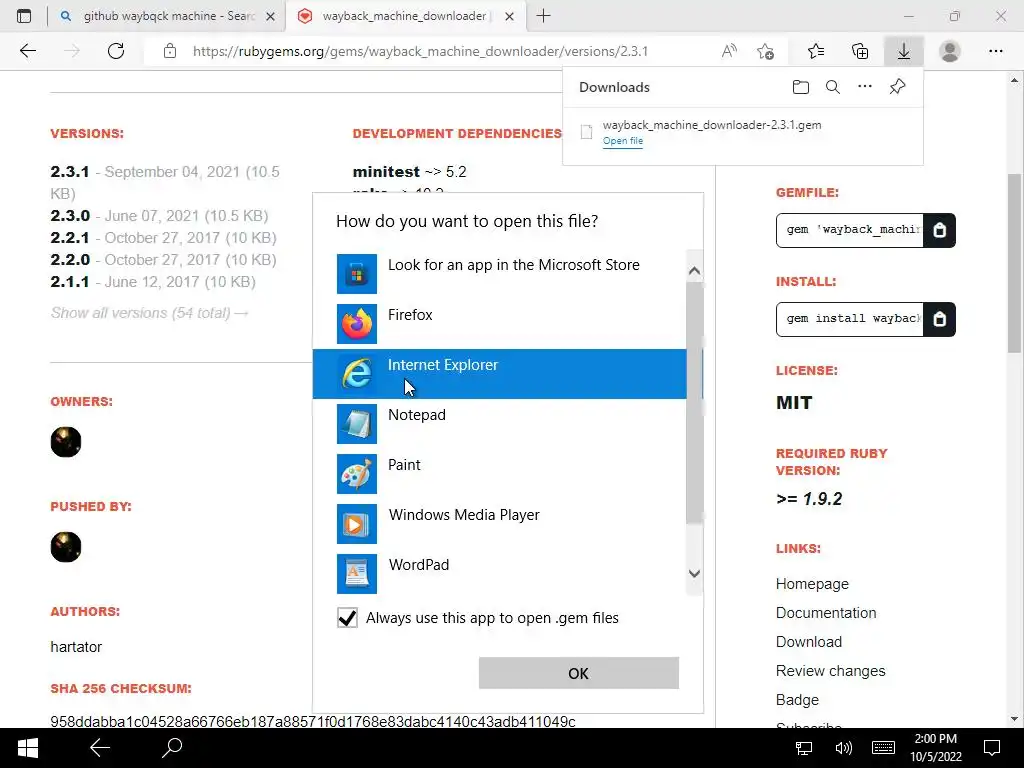Select the Paint app icon
The width and height of the screenshot is (1024, 768).
pos(357,473)
